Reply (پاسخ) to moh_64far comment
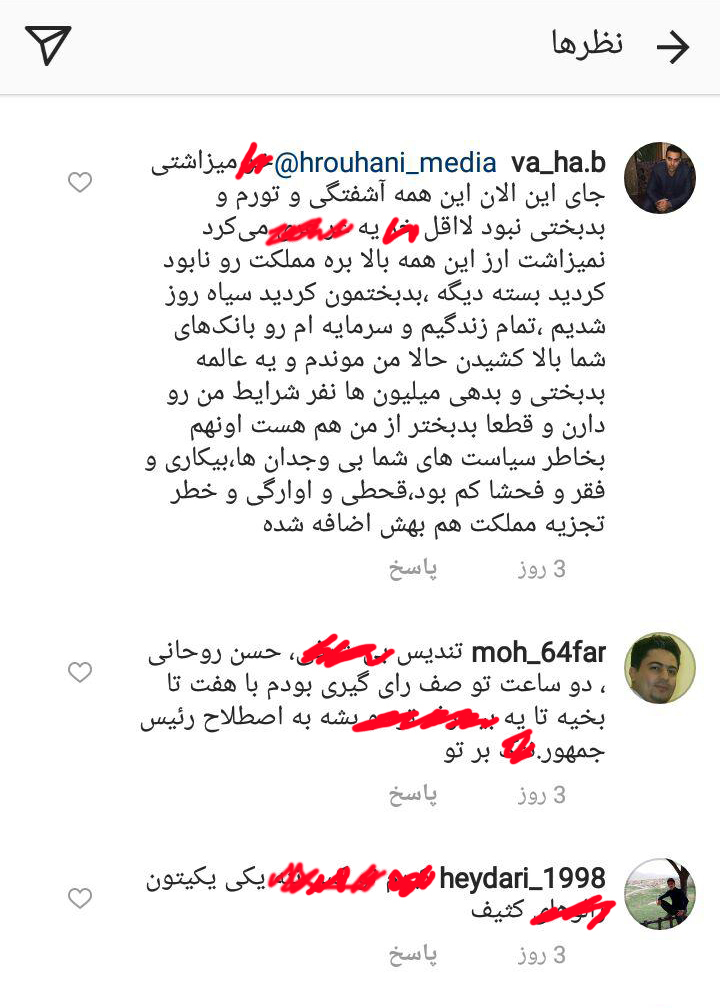720x1008 pixels. (413, 795)
